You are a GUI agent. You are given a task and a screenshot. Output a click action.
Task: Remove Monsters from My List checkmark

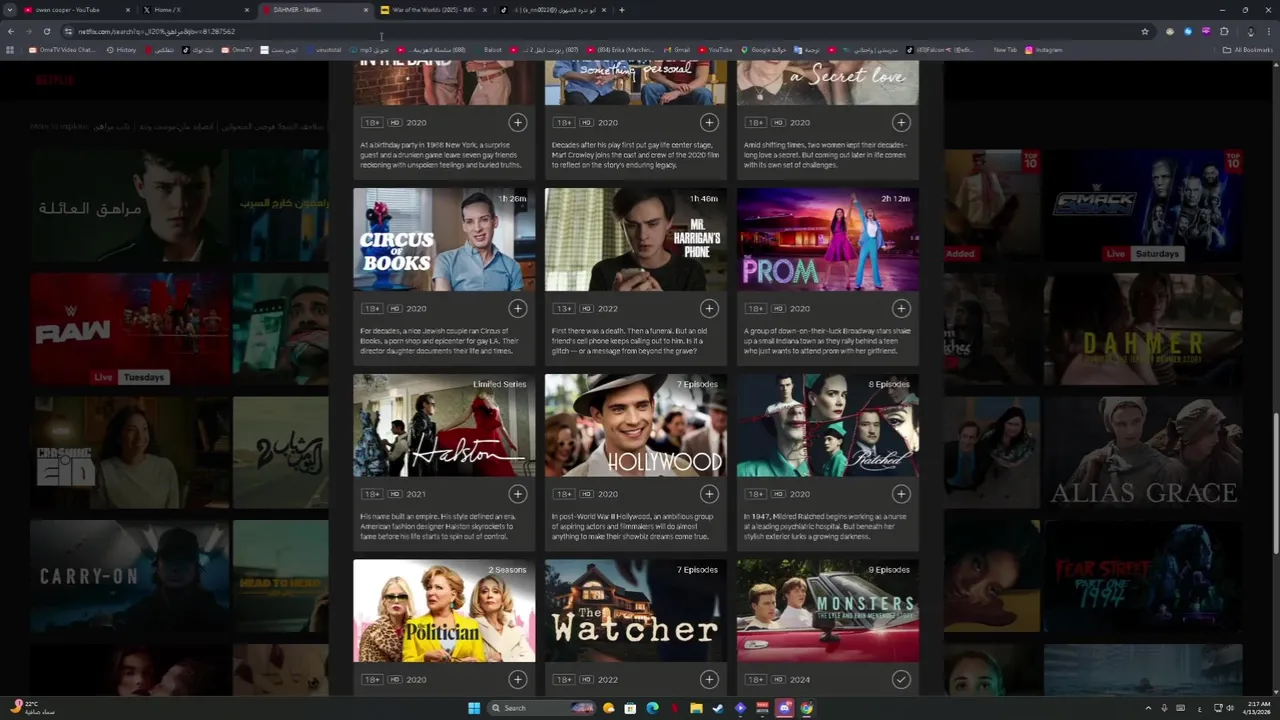pyautogui.click(x=901, y=680)
